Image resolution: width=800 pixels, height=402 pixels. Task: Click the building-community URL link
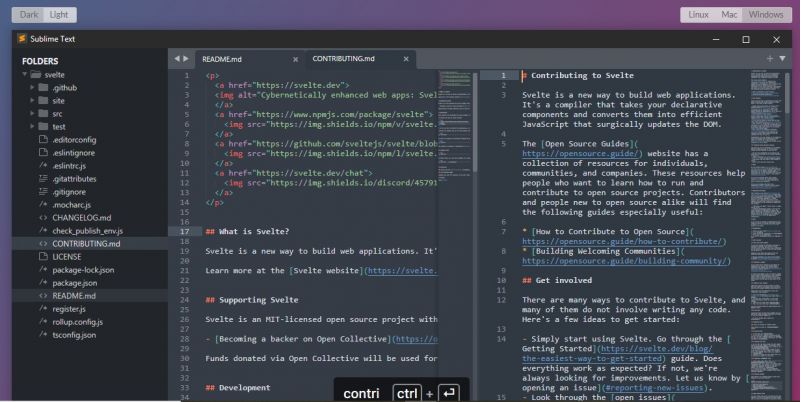click(626, 261)
